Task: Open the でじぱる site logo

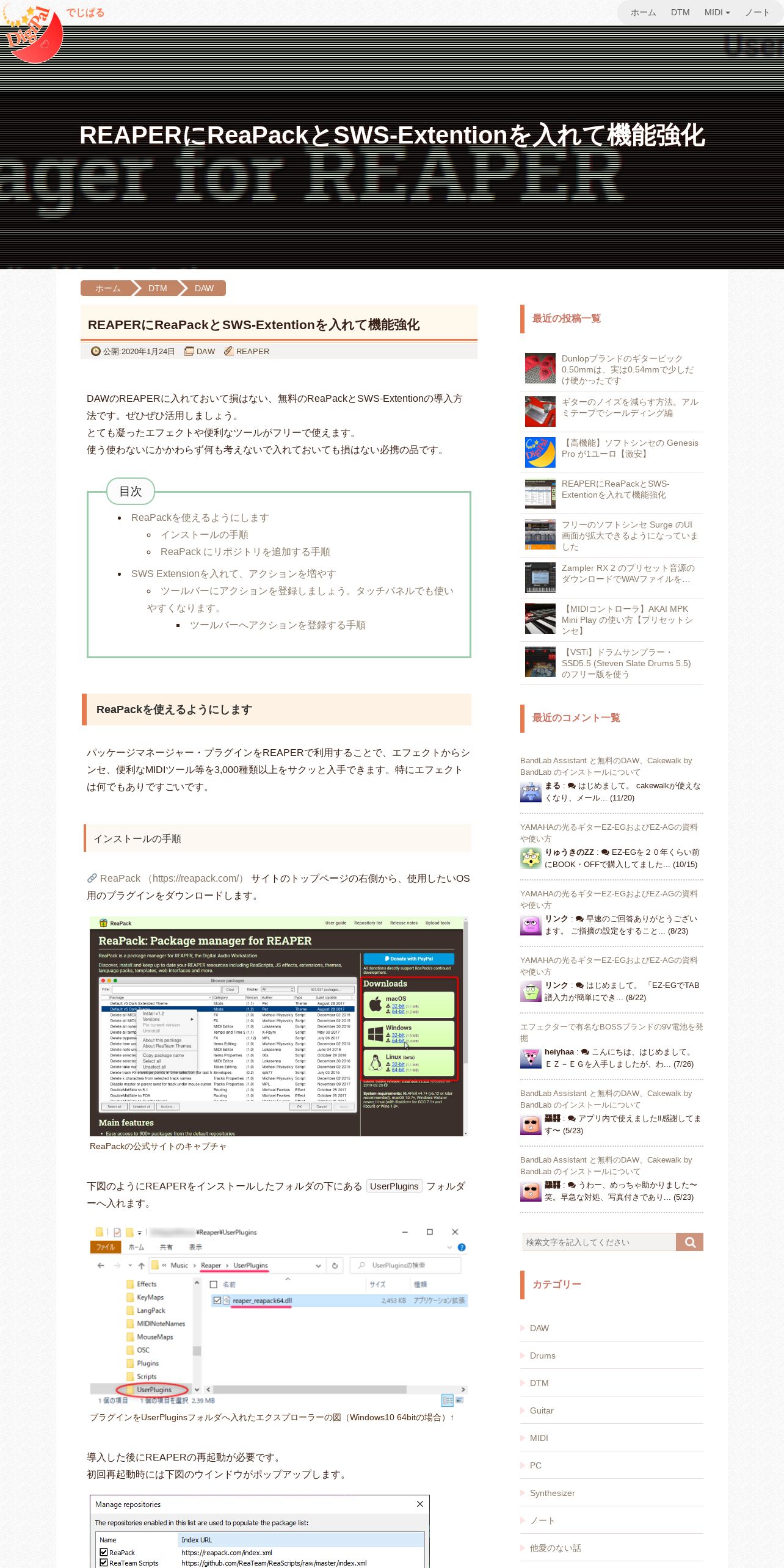Action: point(34,34)
